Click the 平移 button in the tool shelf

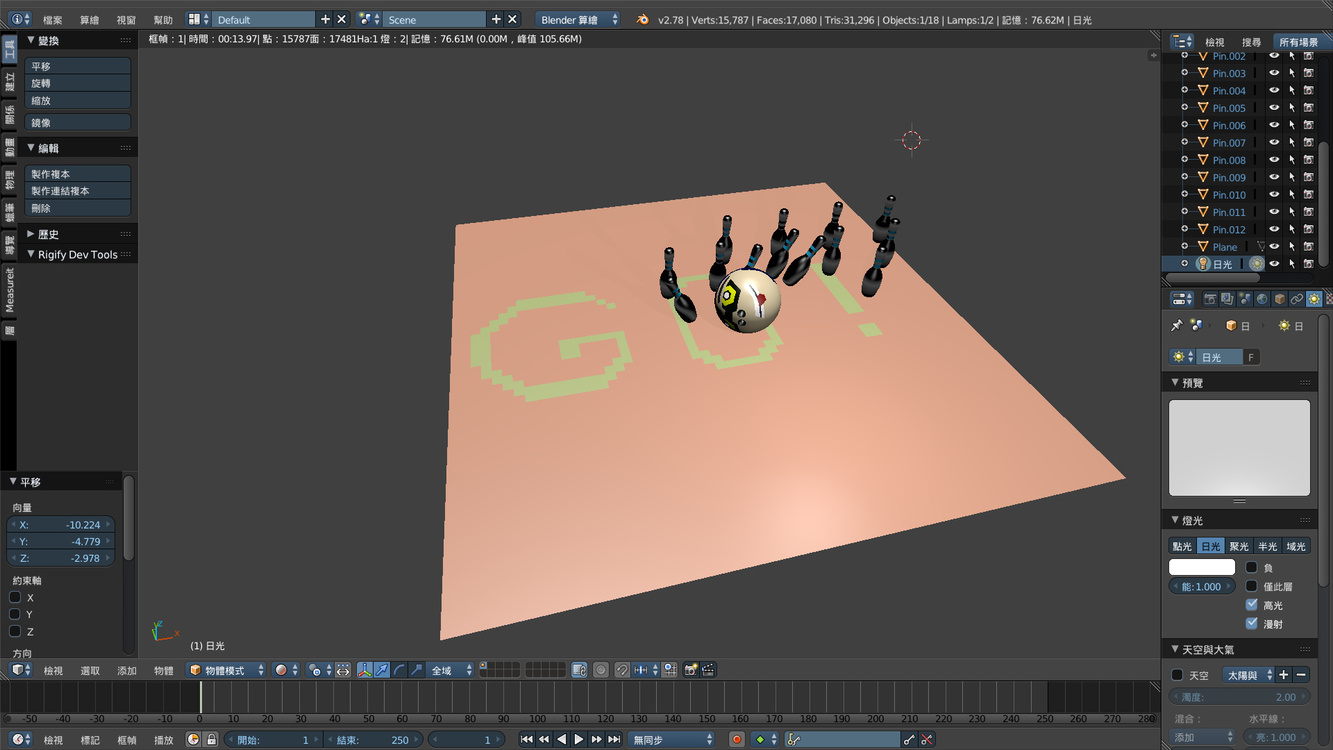click(x=78, y=66)
